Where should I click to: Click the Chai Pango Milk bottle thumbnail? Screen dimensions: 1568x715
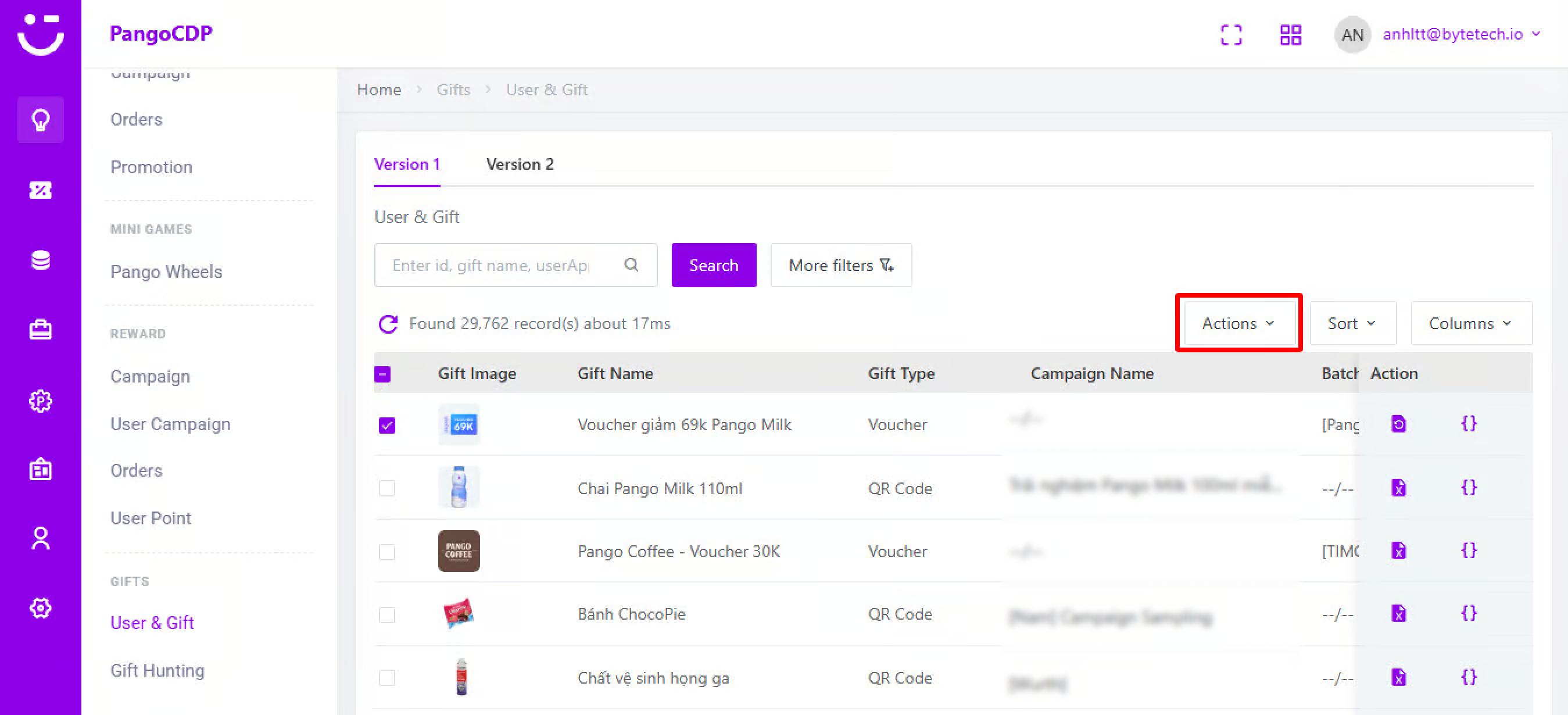459,487
